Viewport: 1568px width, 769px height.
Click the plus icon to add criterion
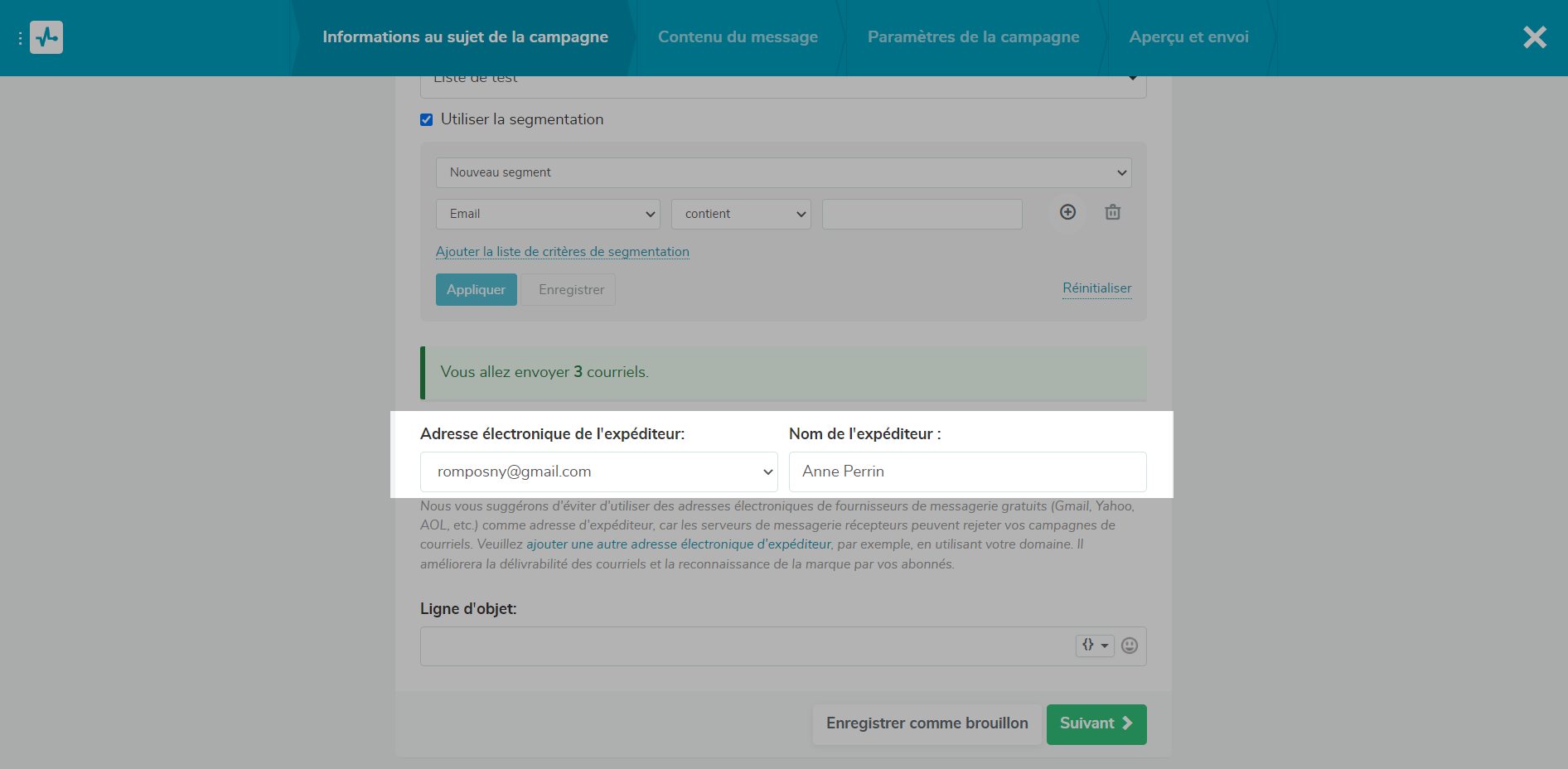(1068, 212)
